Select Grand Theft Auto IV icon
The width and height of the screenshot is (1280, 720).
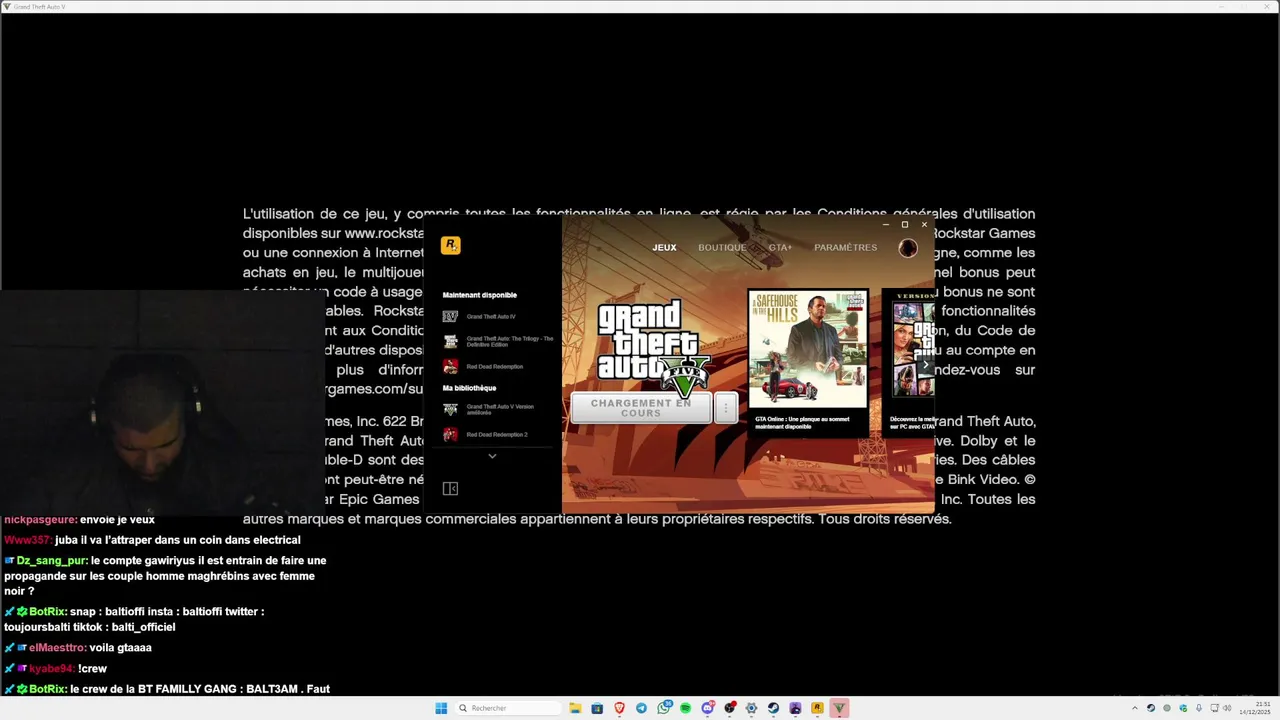(x=450, y=316)
